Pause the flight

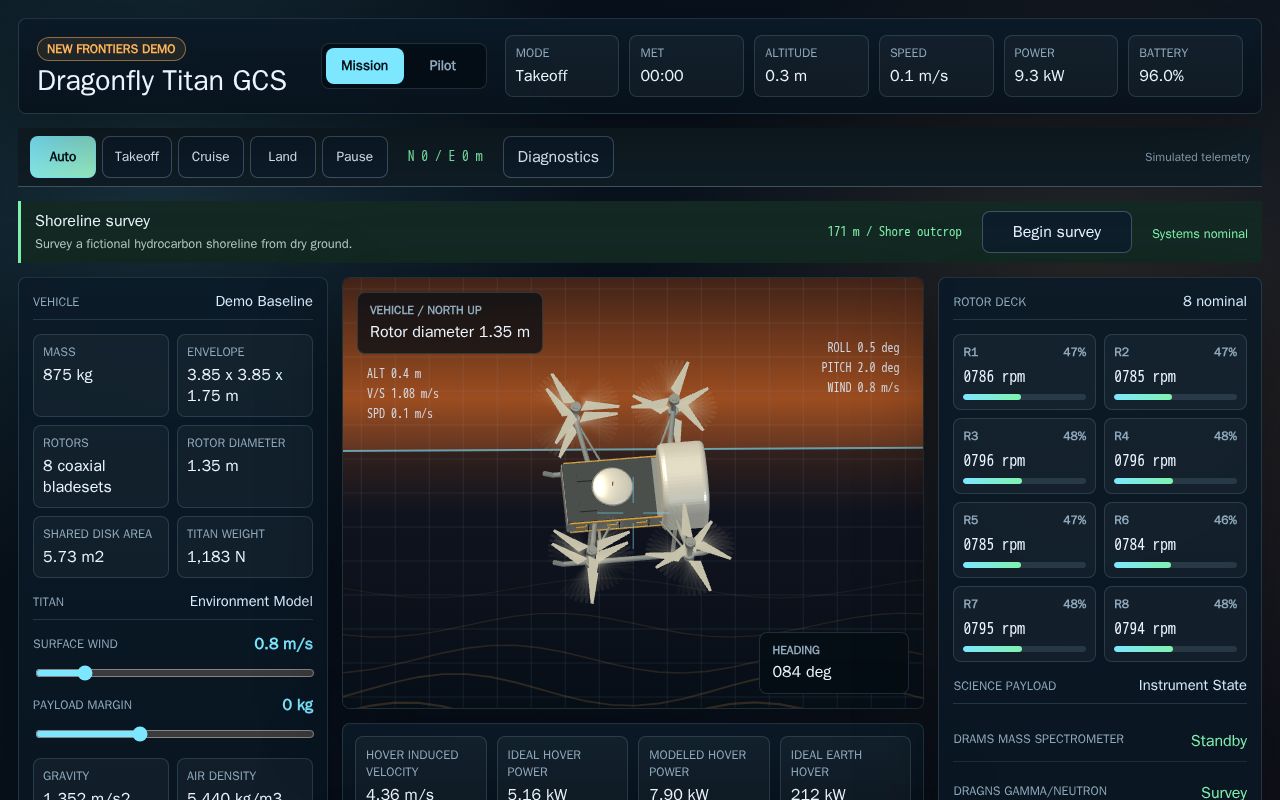(355, 157)
